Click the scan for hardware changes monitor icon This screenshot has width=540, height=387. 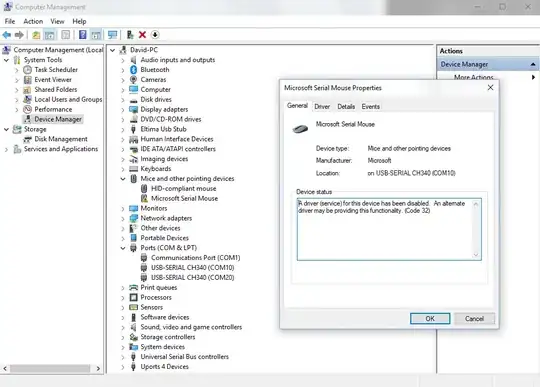[x=112, y=35]
